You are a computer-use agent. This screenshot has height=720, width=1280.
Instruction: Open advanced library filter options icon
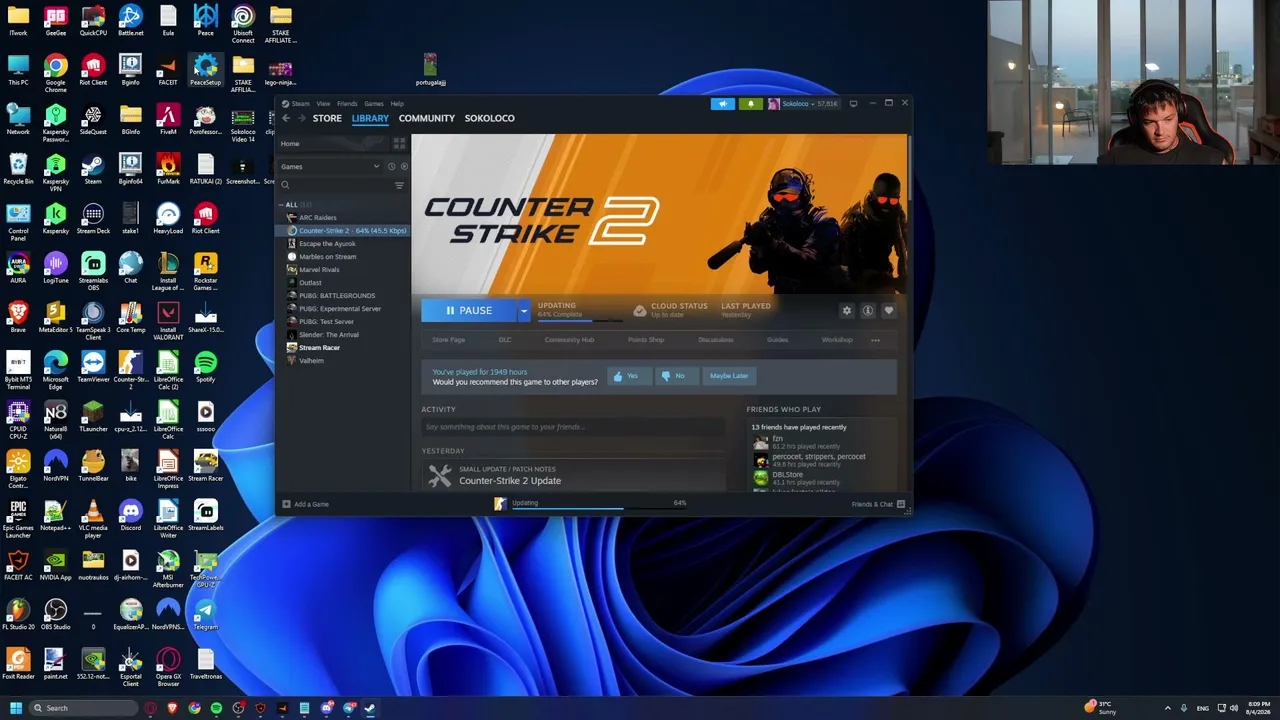tap(399, 185)
